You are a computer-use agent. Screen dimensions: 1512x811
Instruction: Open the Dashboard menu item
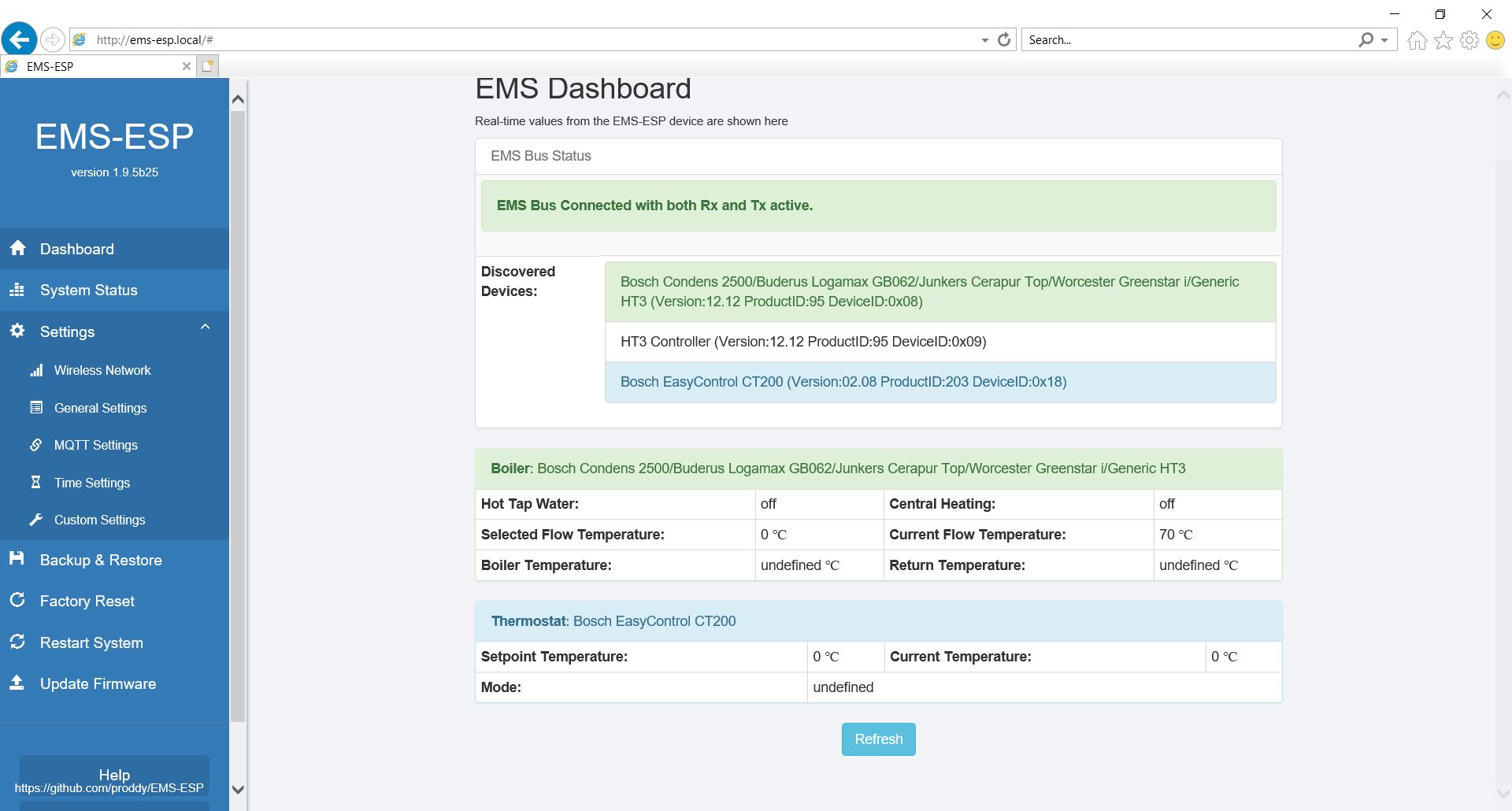(114, 249)
